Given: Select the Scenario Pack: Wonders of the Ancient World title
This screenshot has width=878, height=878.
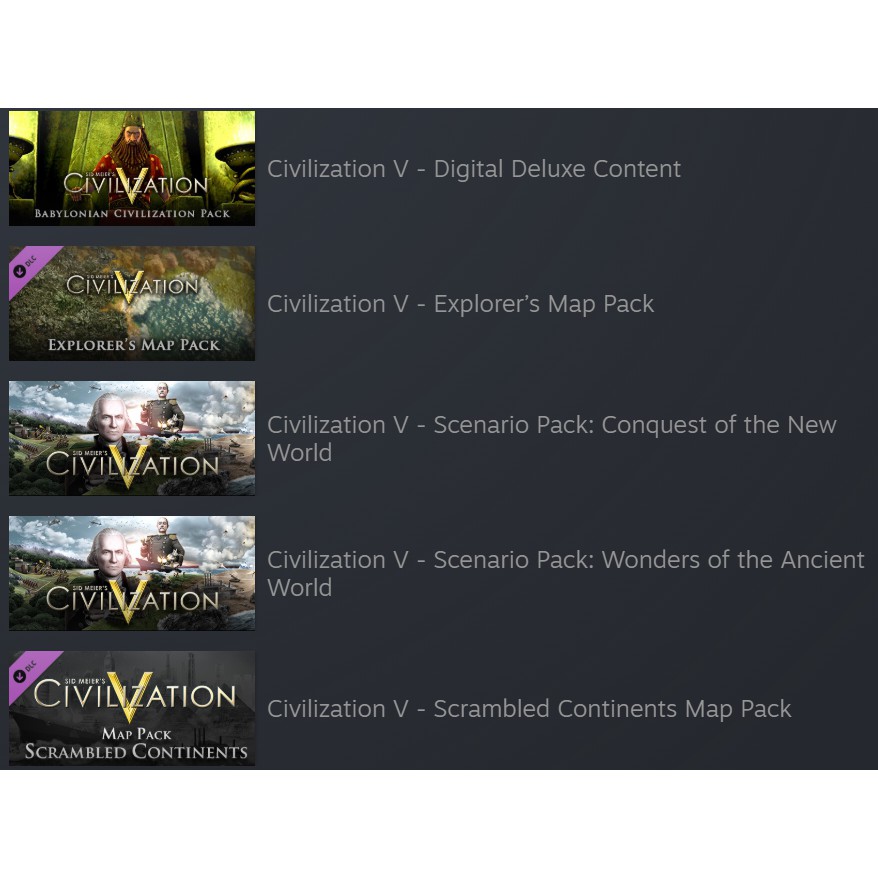Looking at the screenshot, I should point(566,573).
